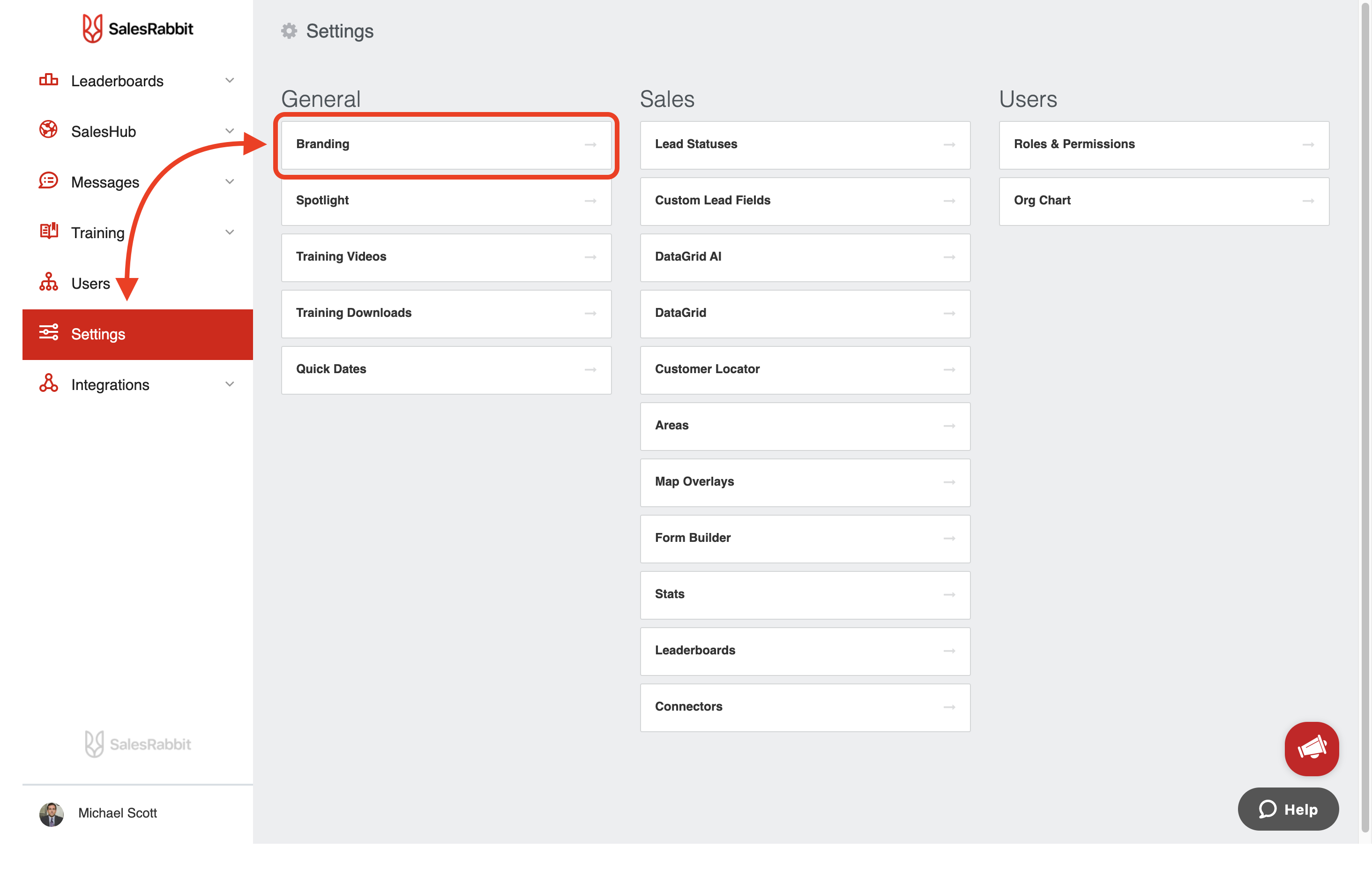Screen dimensions: 1372x870
Task: Click the arrow icon on Areas row
Action: click(949, 427)
